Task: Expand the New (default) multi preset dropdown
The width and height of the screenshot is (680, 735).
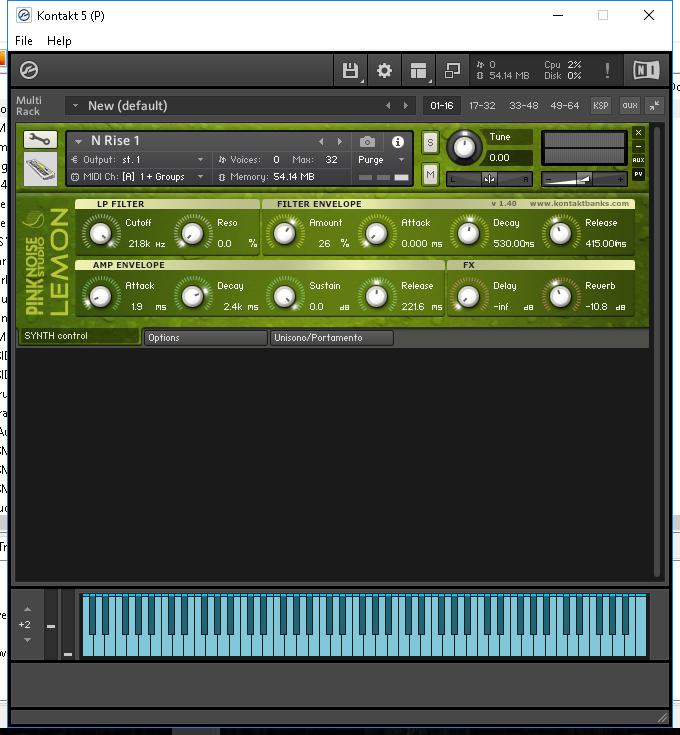Action: pos(75,106)
